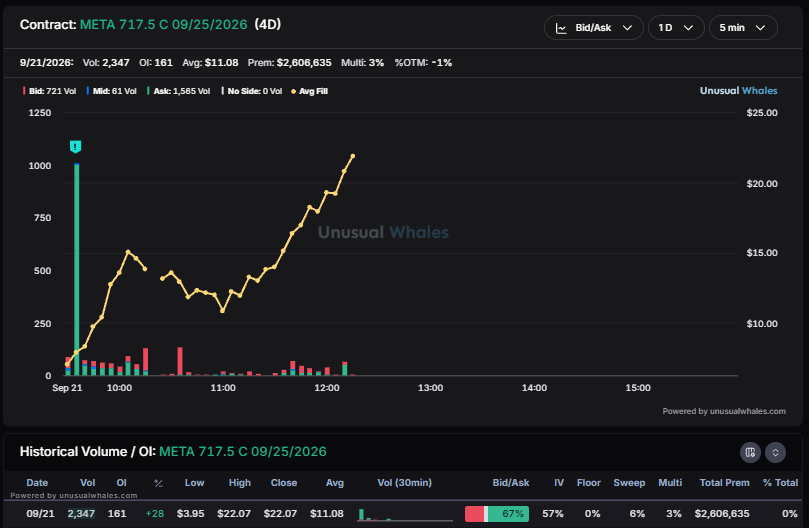Viewport: 809px width, 528px height.
Task: Sort table by the Sweep column
Action: point(629,483)
